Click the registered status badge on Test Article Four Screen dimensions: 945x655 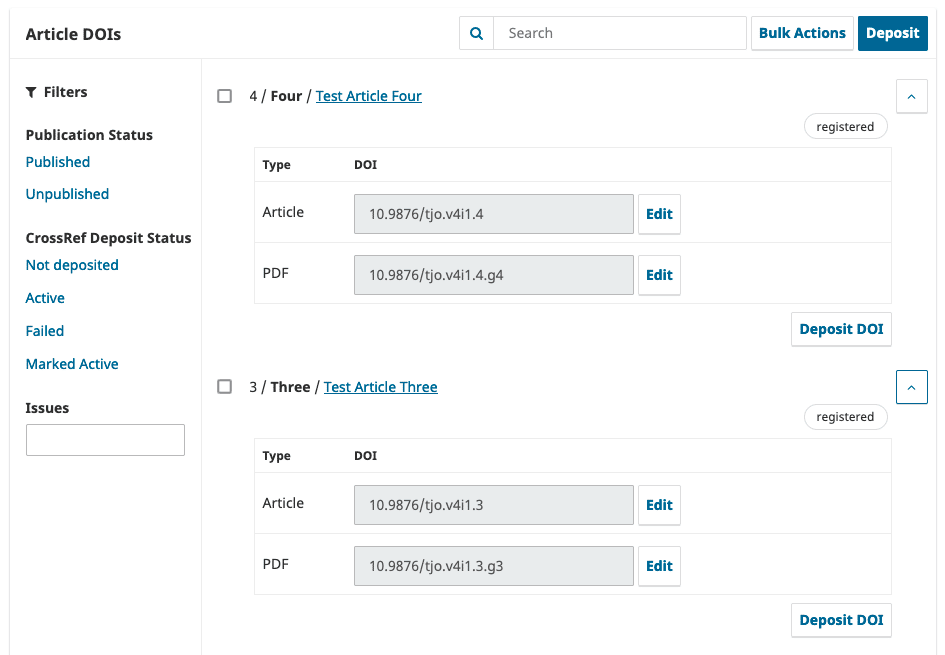[845, 126]
